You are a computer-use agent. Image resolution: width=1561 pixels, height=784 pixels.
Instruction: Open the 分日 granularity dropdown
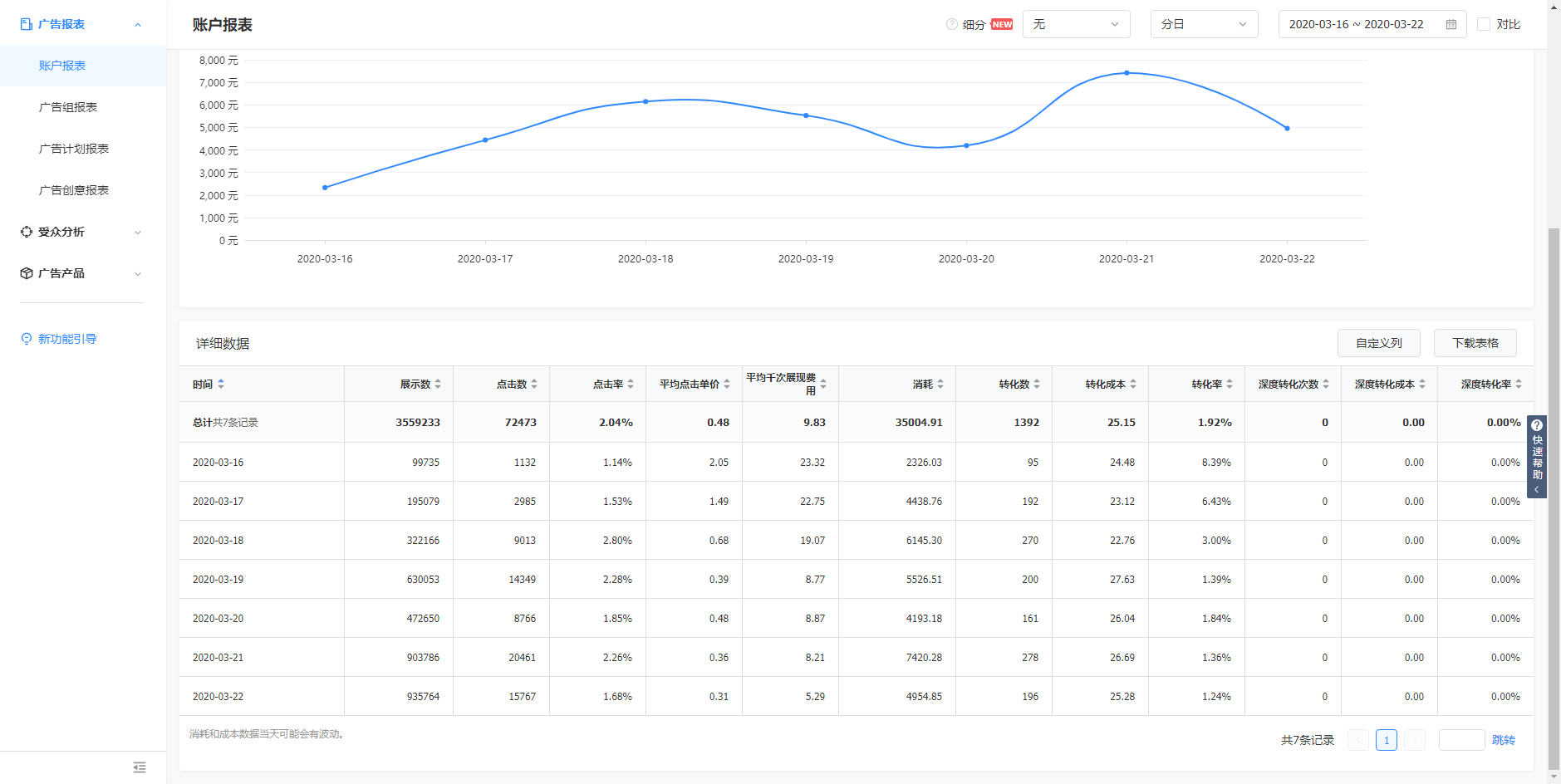pos(1204,25)
